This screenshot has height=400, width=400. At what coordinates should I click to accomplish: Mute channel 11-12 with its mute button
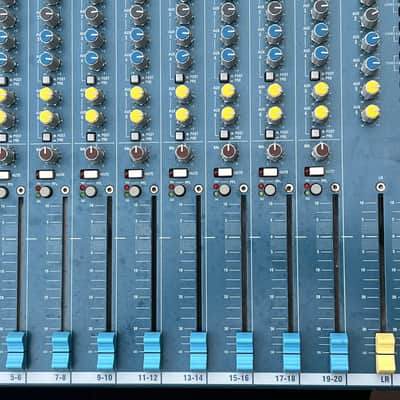coord(134,174)
